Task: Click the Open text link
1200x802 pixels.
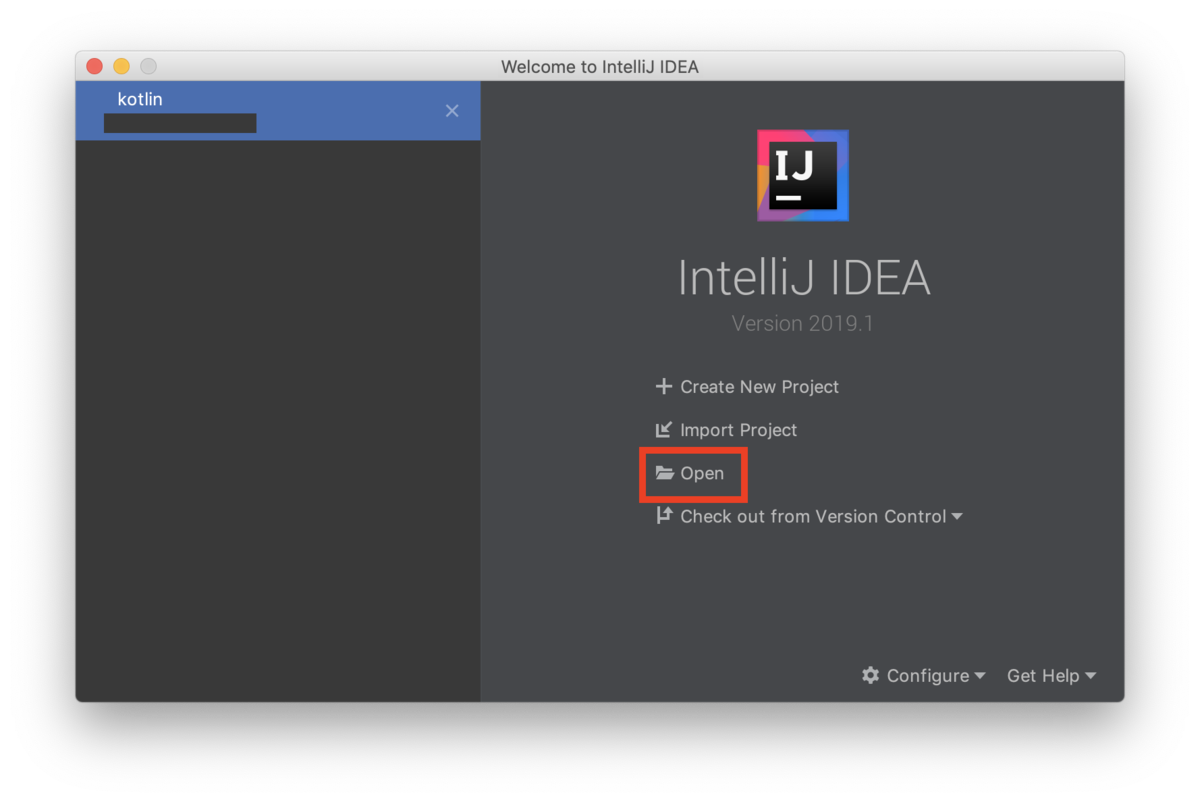Action: pyautogui.click(x=702, y=473)
